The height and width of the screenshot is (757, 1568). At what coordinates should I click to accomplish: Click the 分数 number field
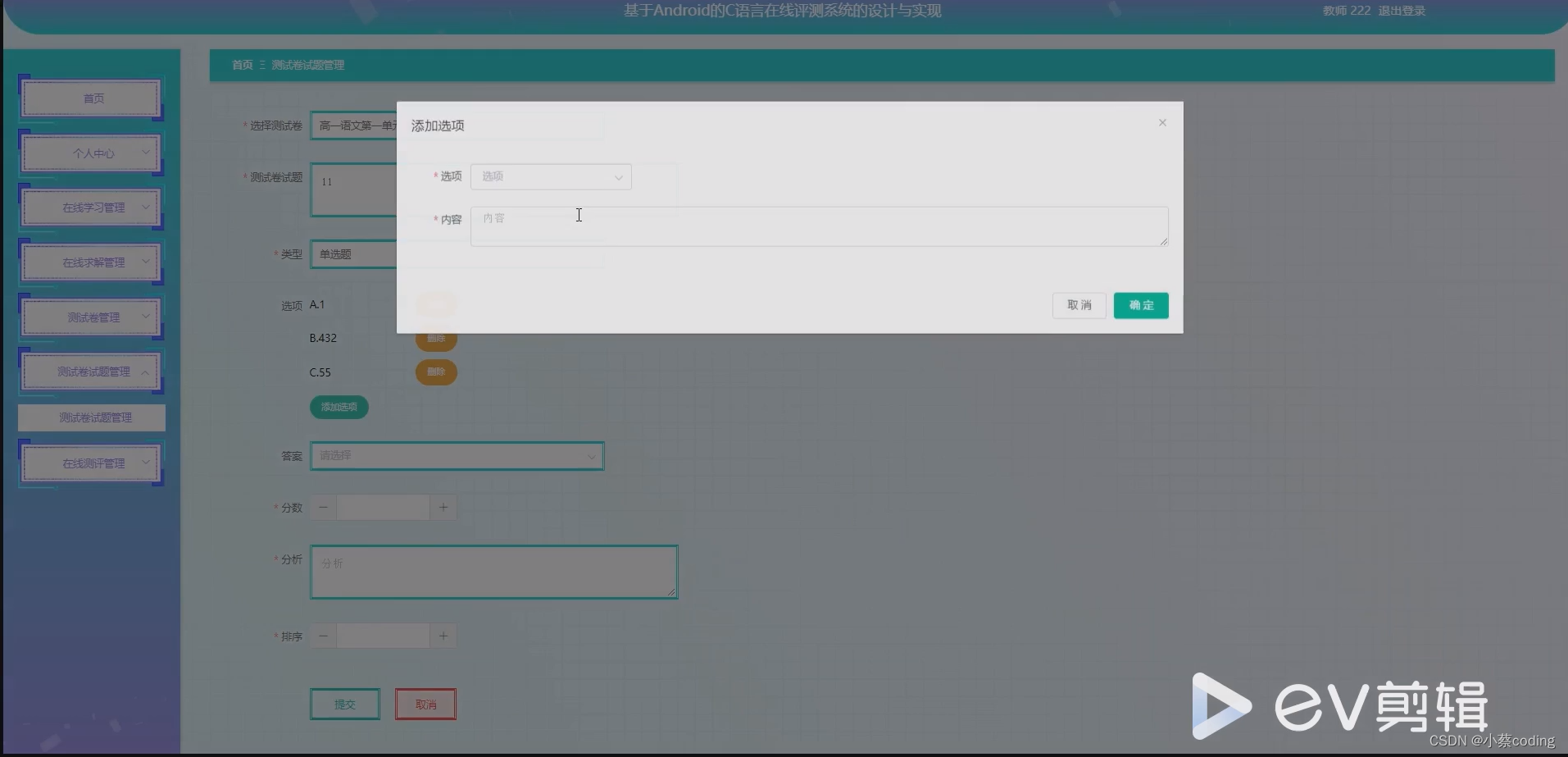point(383,508)
